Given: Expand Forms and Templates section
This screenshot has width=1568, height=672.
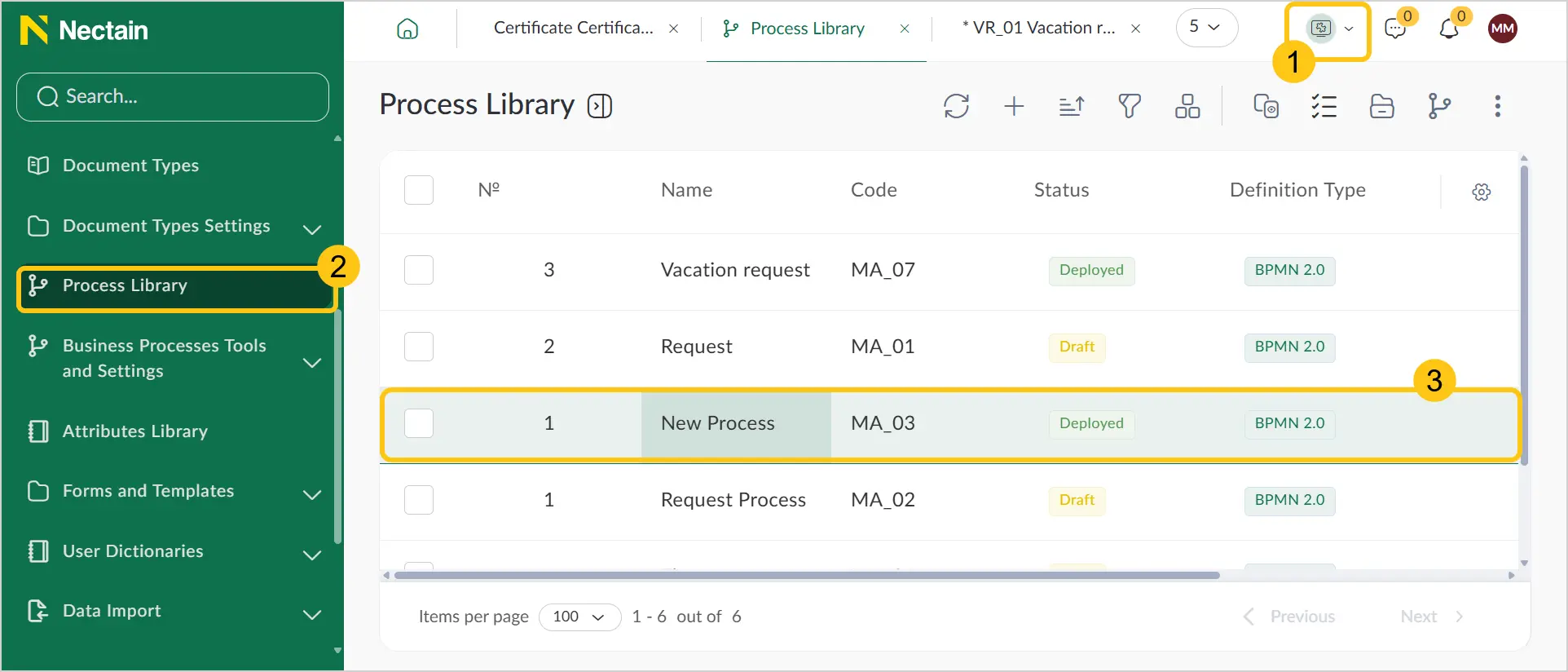Looking at the screenshot, I should pyautogui.click(x=312, y=494).
